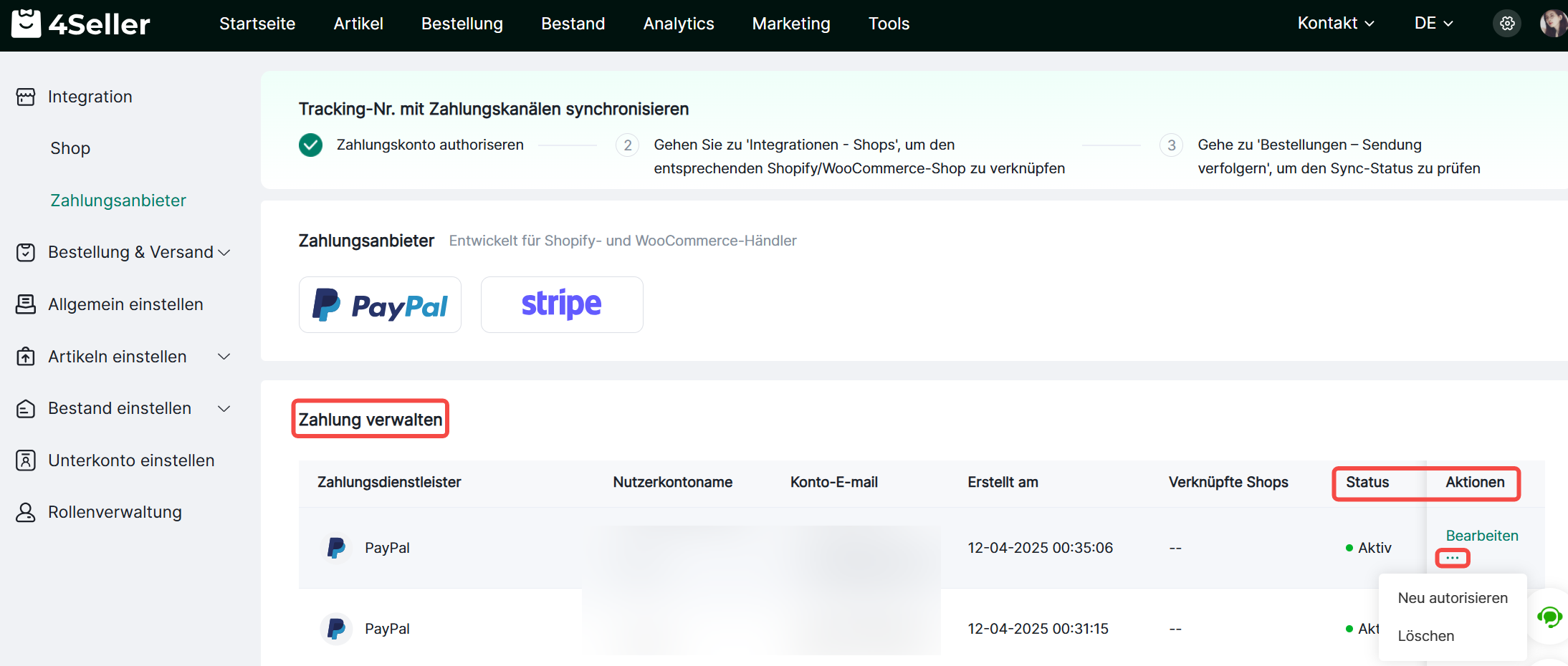The image size is (1568, 666).
Task: Click the Integration store icon in sidebar
Action: (x=26, y=97)
